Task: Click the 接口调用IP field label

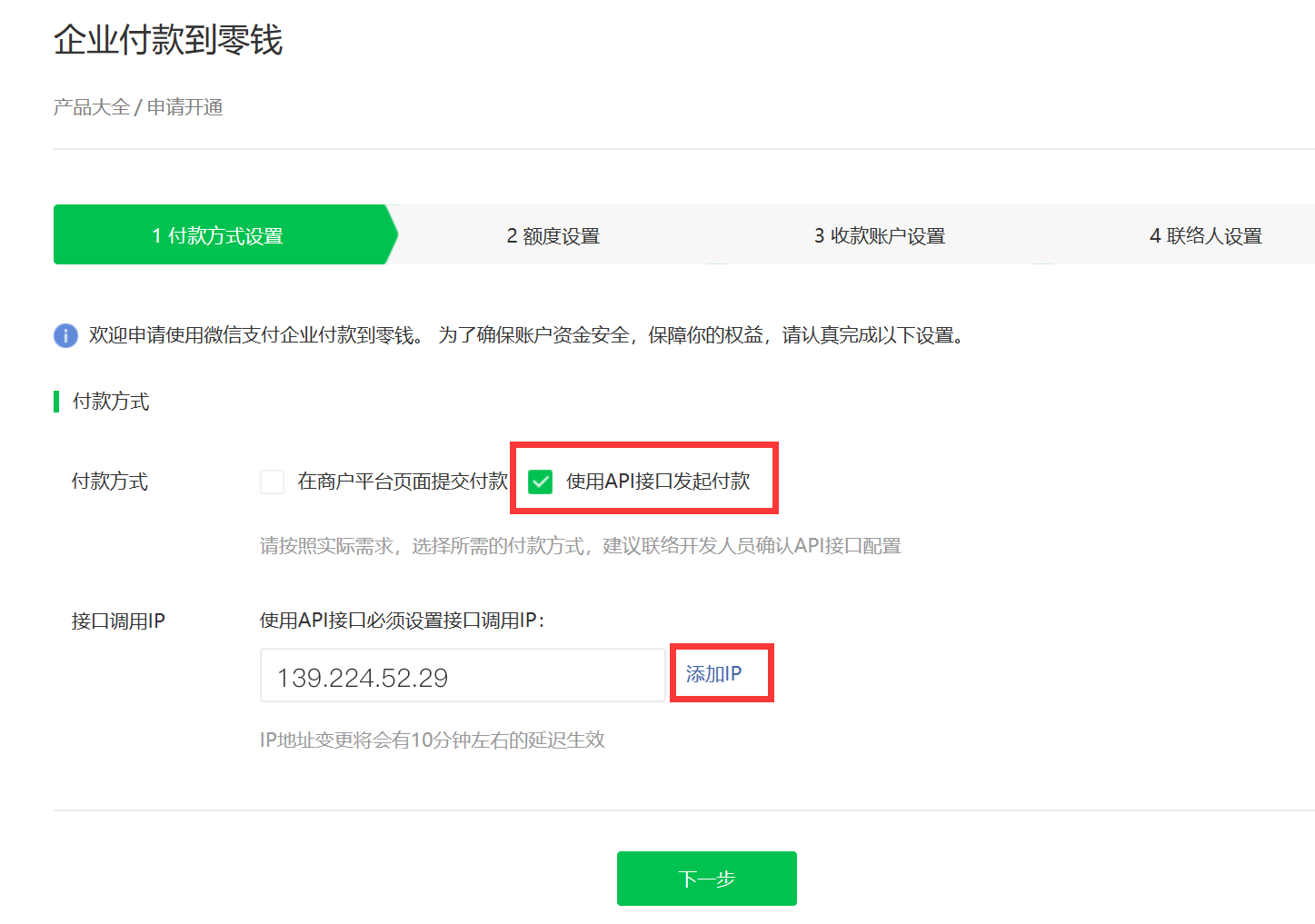Action: click(118, 621)
